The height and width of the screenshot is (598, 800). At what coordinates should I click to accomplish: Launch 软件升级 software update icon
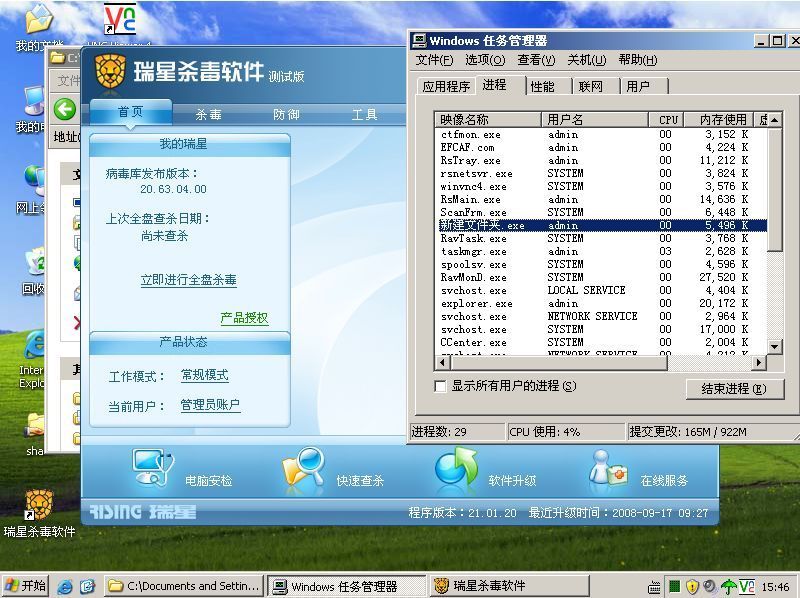tap(456, 466)
